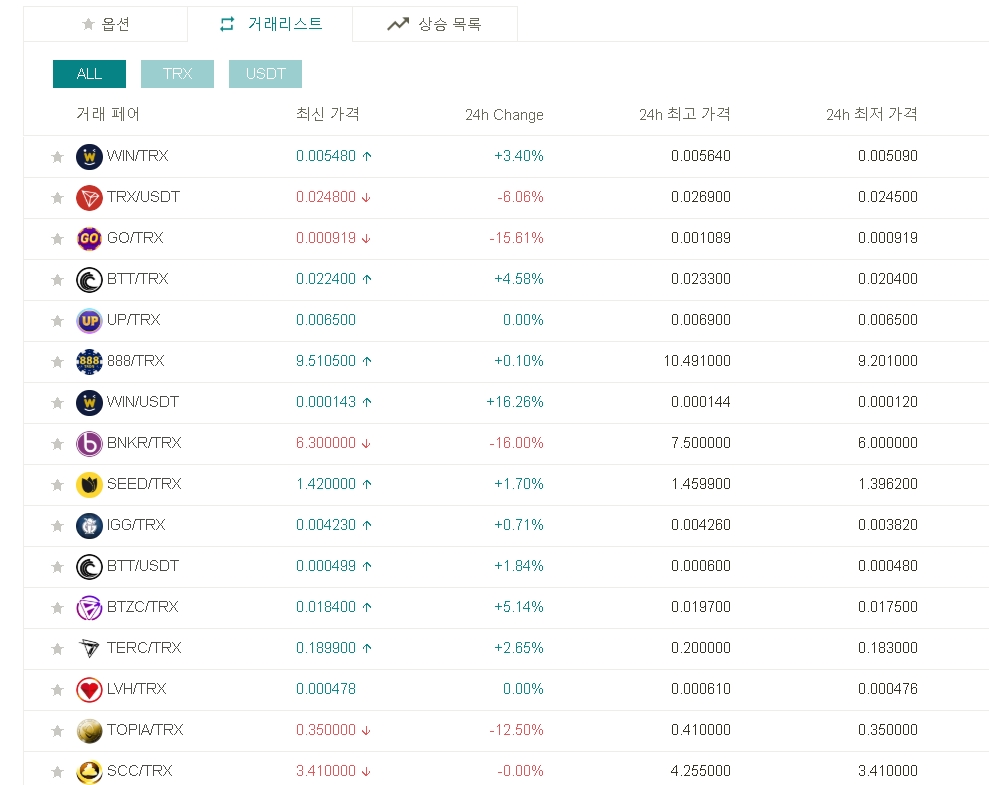This screenshot has height=785, width=989.
Task: Star the LVH/TRX row
Action: point(57,689)
